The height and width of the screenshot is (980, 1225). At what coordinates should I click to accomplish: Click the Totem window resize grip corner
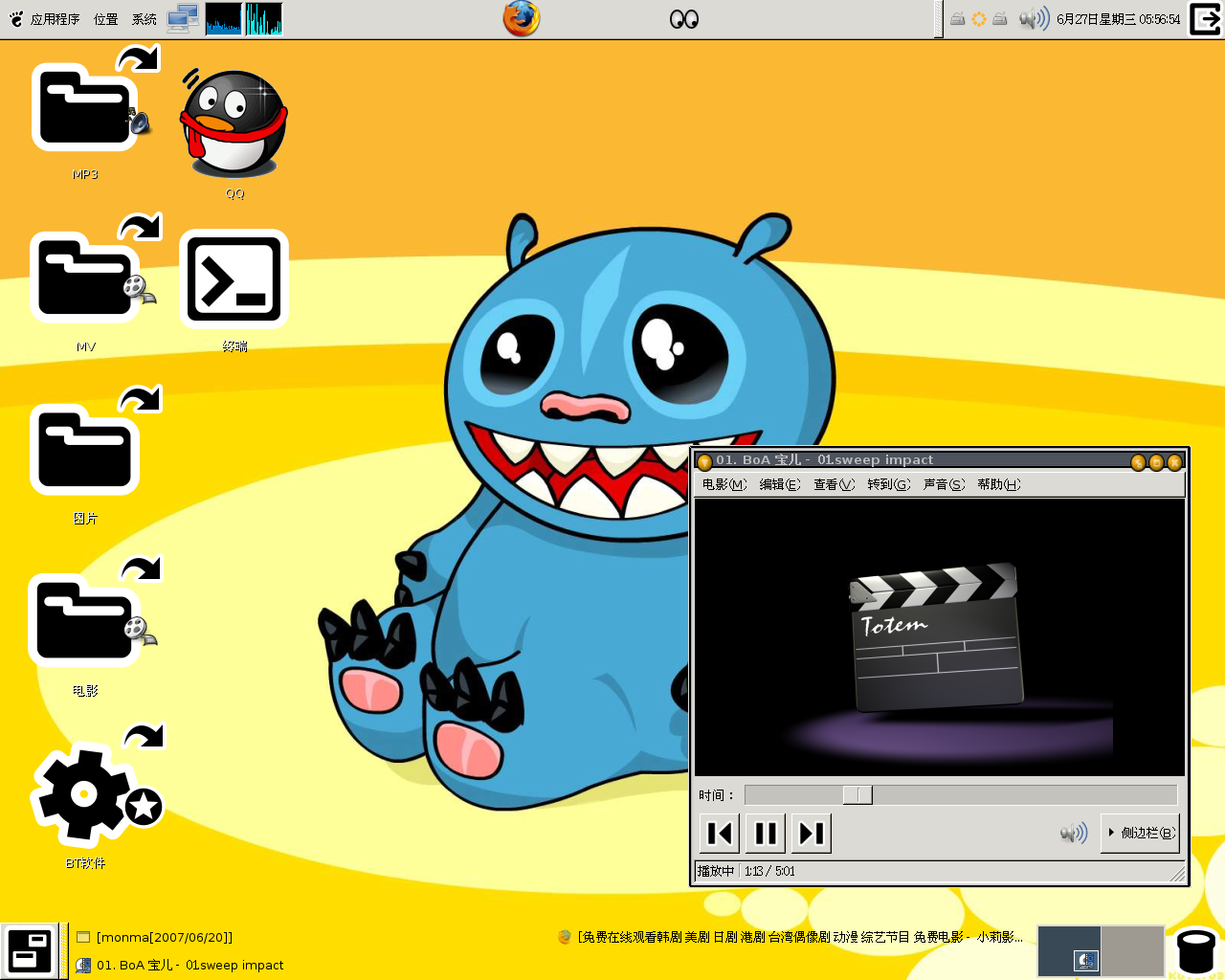[1177, 873]
